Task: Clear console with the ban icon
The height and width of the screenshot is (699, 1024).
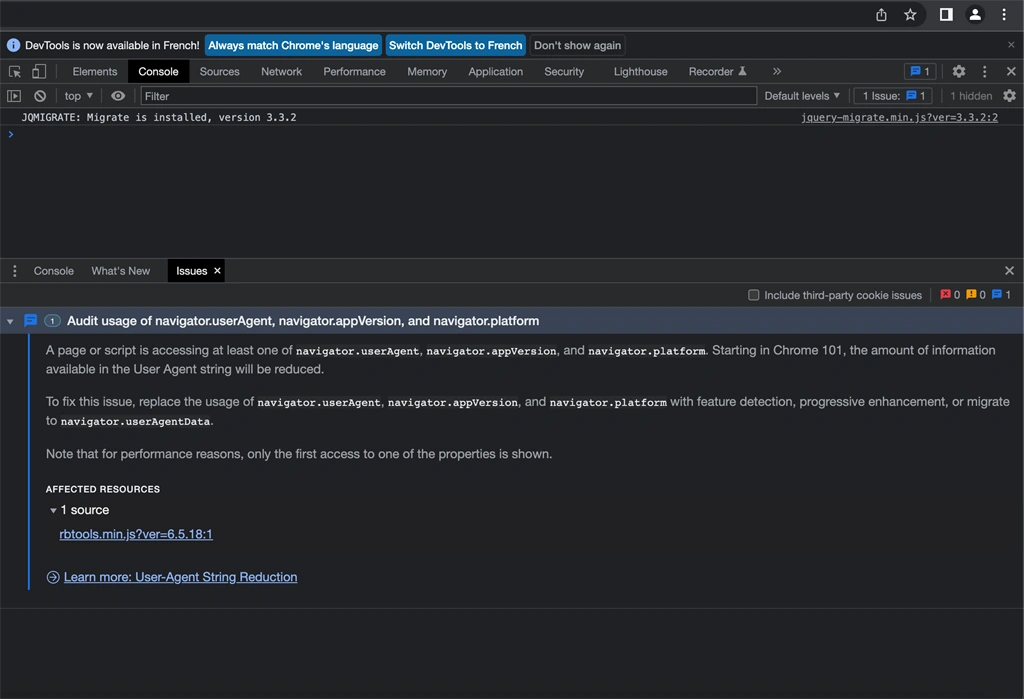Action: (40, 96)
